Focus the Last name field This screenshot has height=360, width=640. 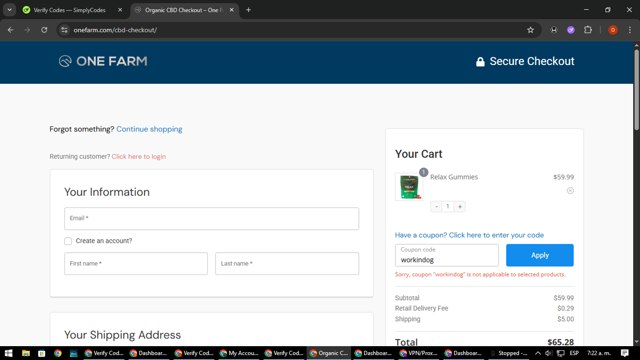point(287,263)
